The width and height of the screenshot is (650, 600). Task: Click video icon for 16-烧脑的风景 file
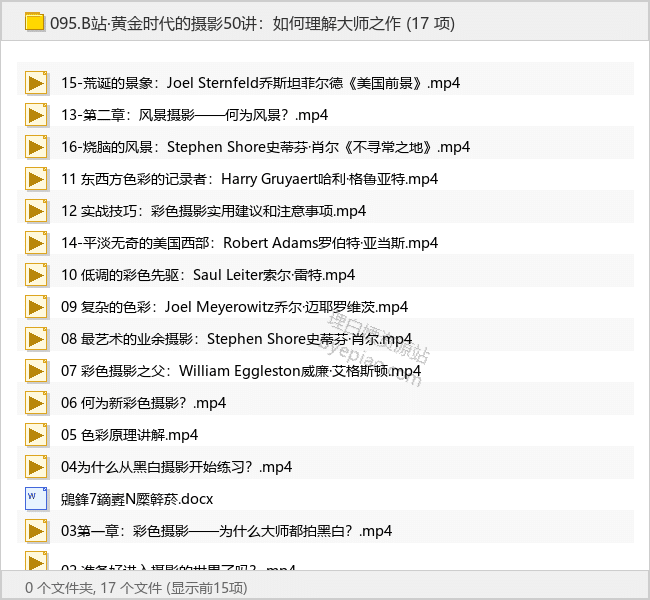pos(36,147)
